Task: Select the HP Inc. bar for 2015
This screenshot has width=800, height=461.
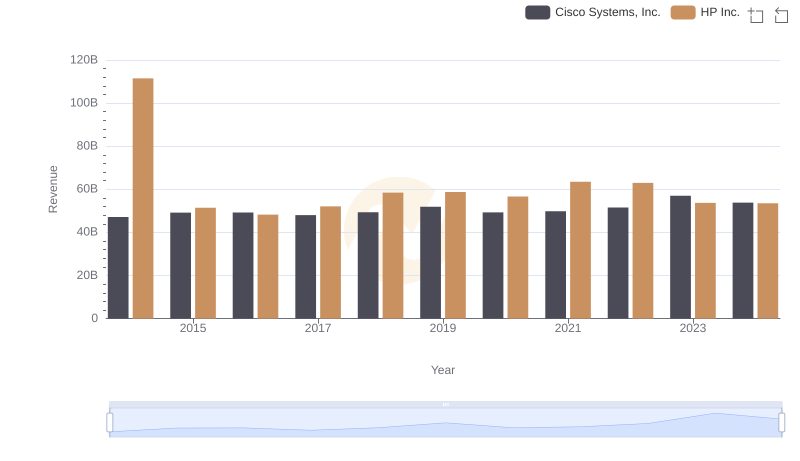Action: [x=206, y=263]
